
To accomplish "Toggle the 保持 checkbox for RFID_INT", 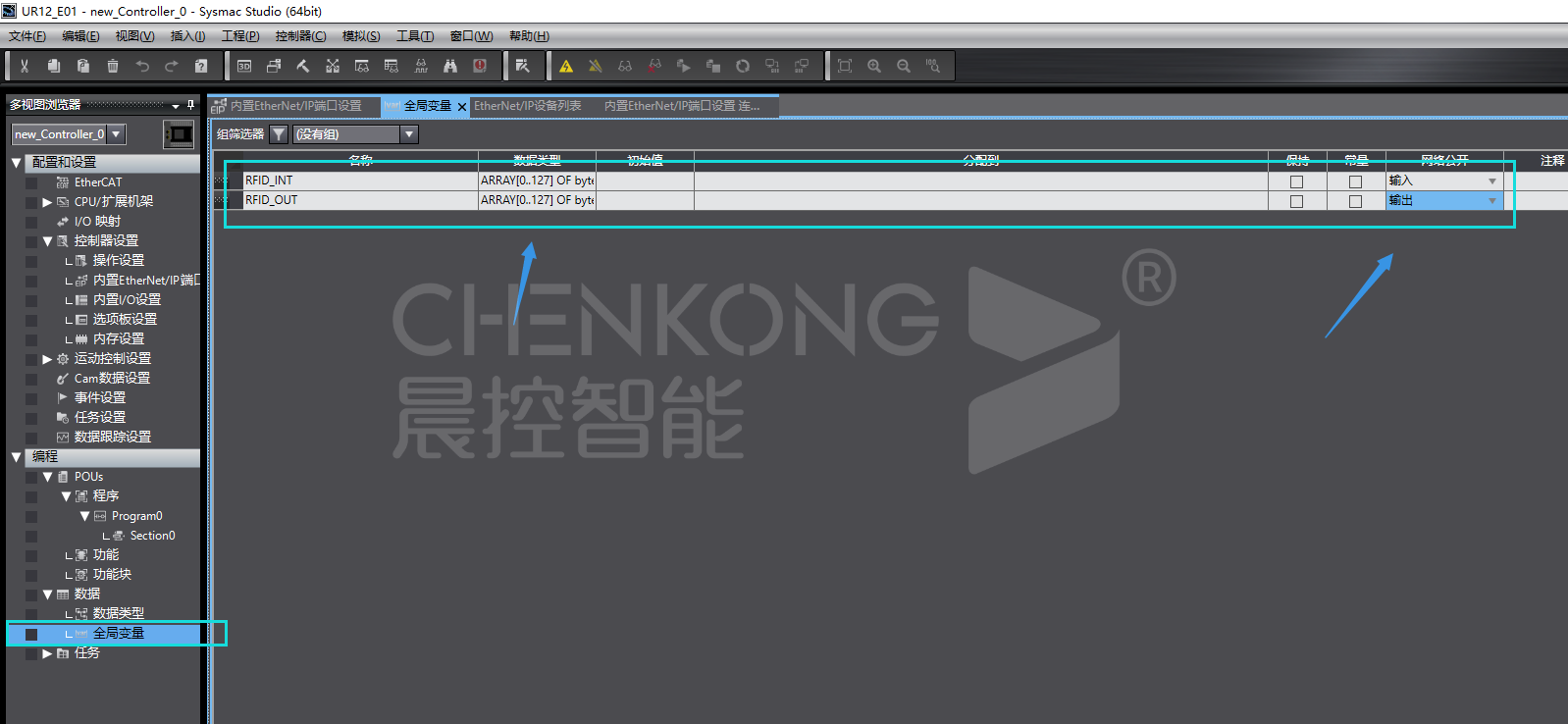I will 1296,181.
